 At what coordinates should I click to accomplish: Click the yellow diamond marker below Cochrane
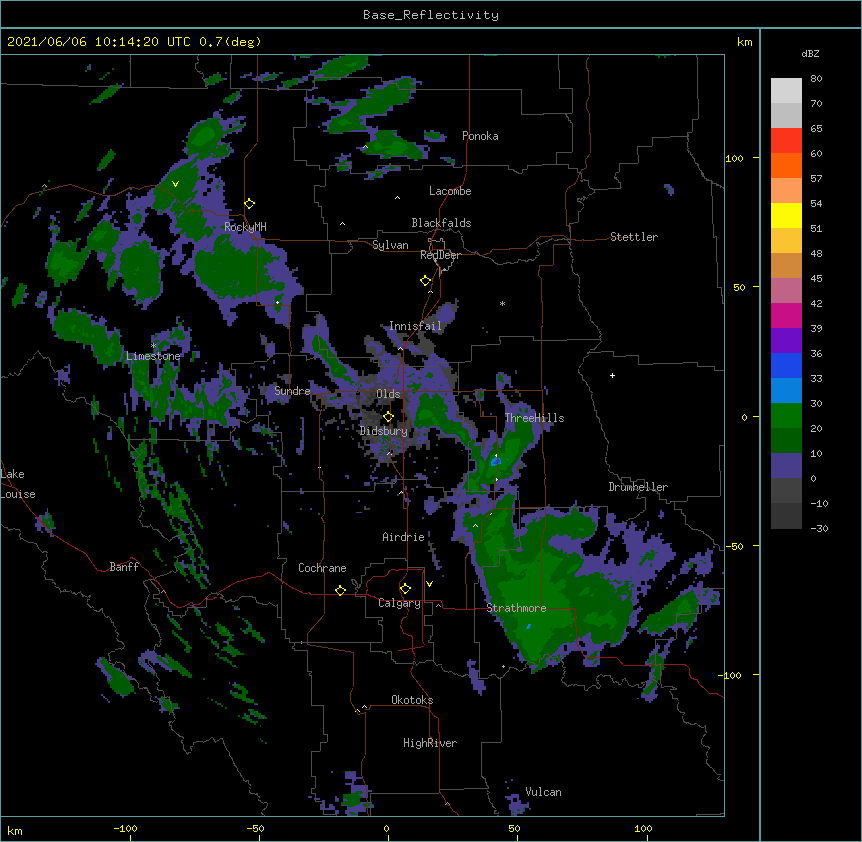tap(340, 590)
